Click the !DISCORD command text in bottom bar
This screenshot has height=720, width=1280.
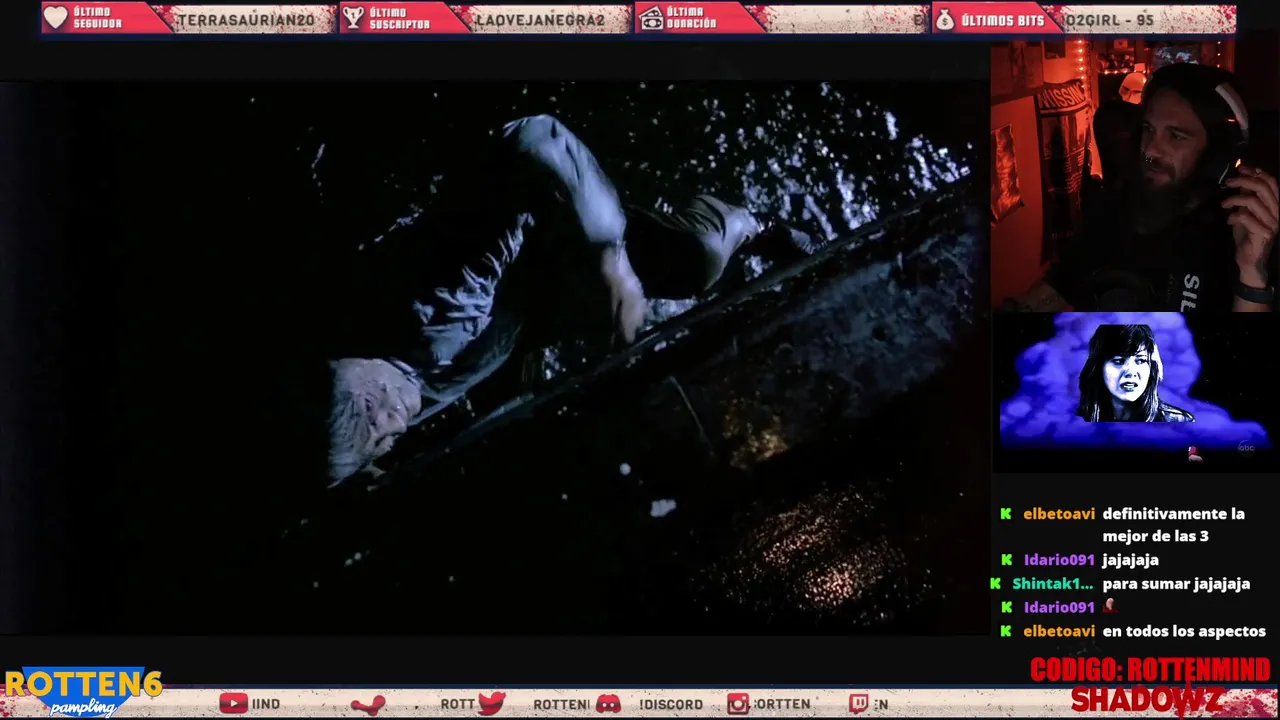671,704
